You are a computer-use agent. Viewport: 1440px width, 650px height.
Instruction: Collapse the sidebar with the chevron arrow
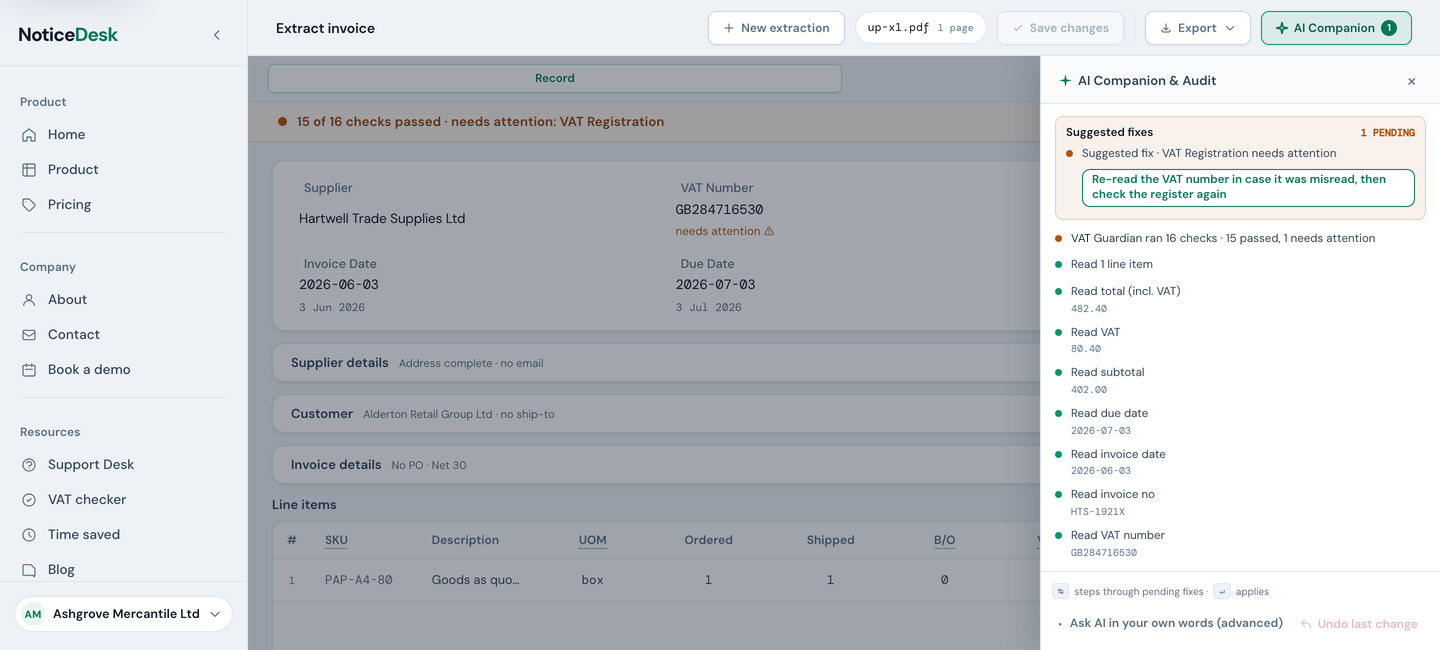pos(217,35)
